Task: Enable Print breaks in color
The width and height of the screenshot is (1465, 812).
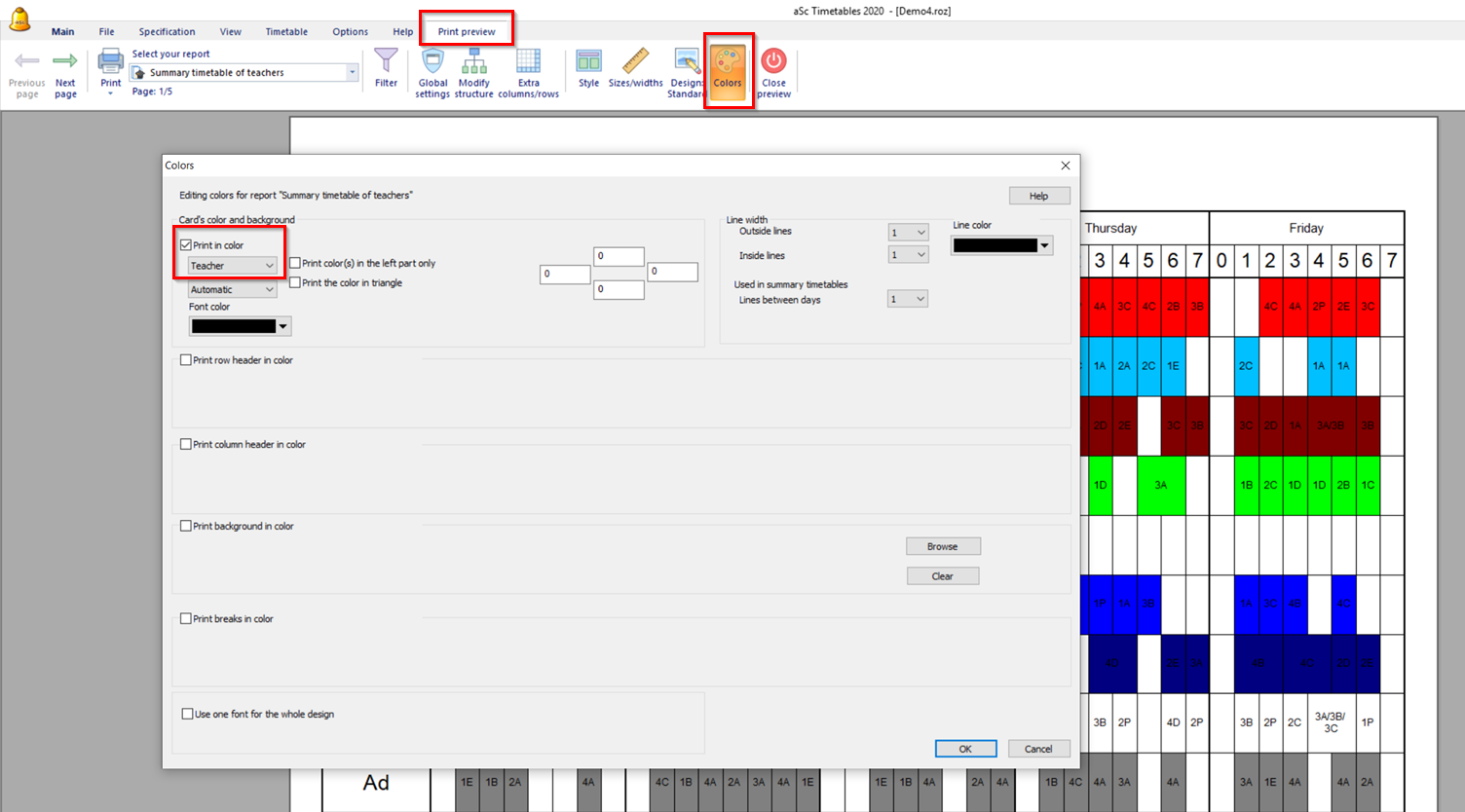Action: click(186, 619)
